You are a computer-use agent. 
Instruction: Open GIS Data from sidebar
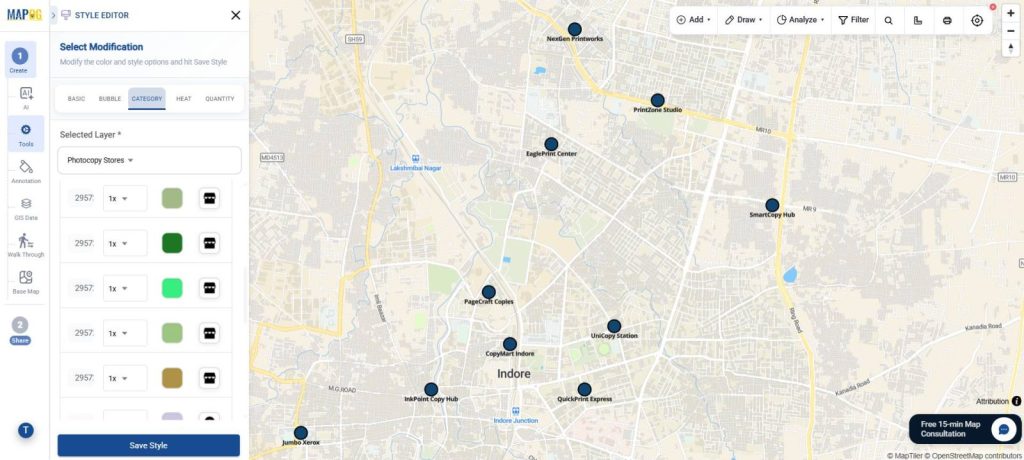point(26,208)
